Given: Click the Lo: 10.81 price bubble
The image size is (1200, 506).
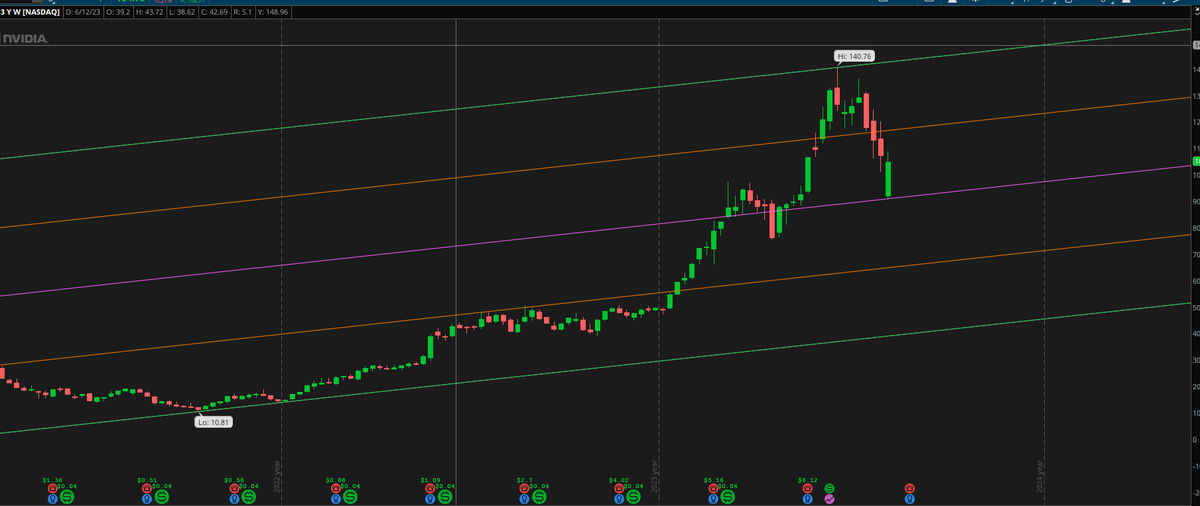Looking at the screenshot, I should 214,423.
